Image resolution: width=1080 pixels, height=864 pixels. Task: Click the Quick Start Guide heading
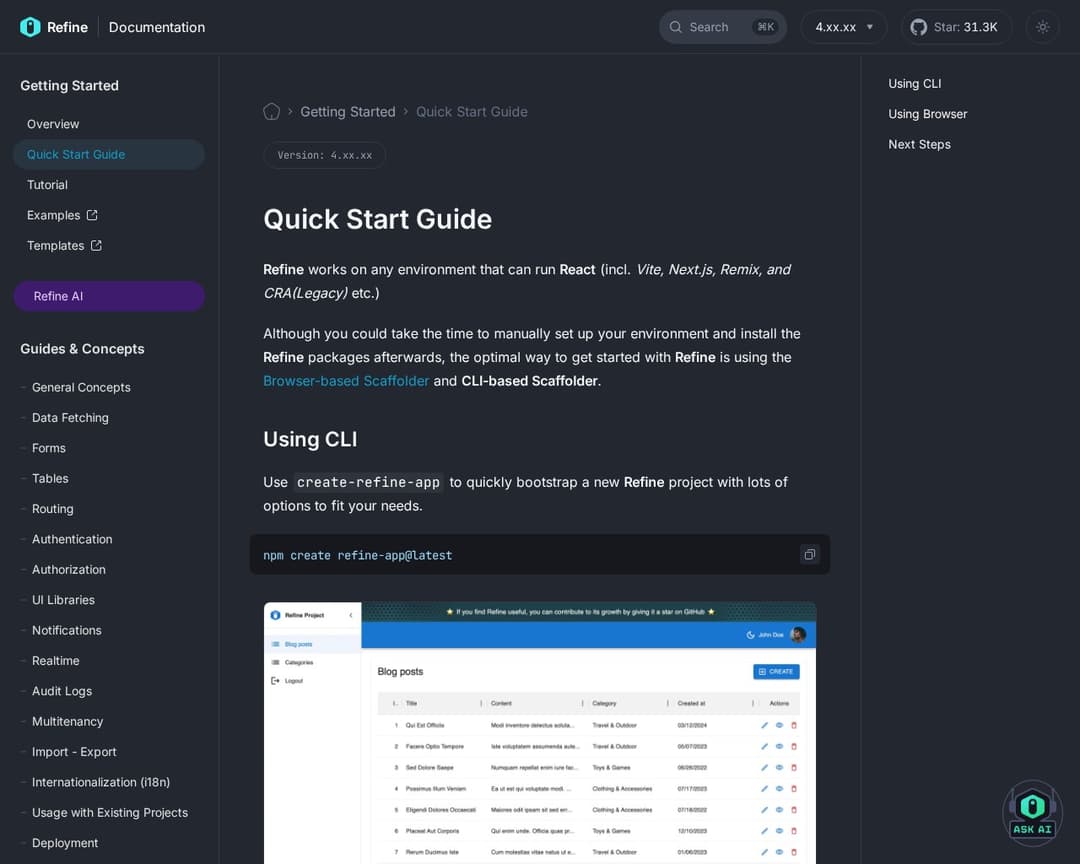pos(377,219)
